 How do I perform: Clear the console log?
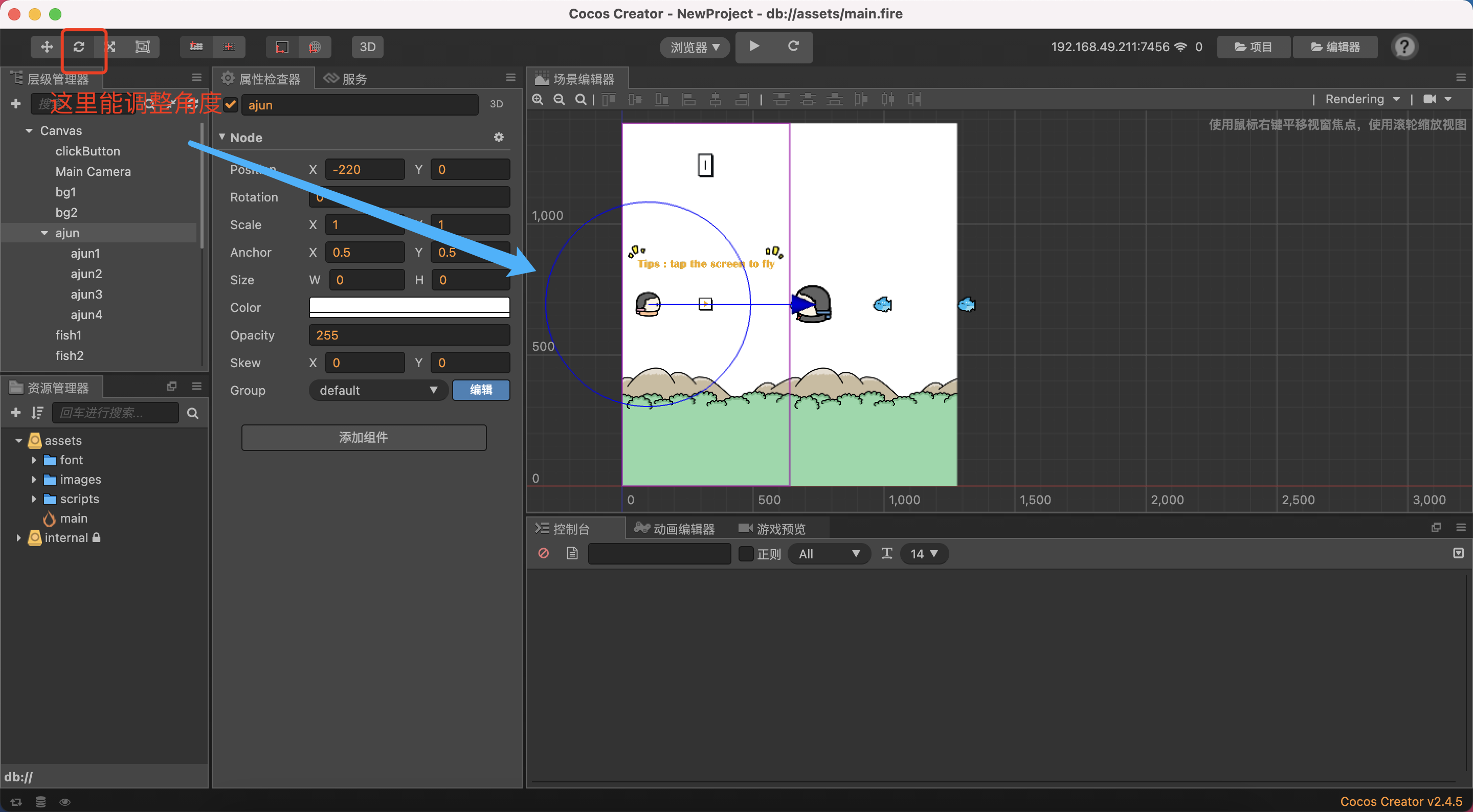click(x=543, y=553)
